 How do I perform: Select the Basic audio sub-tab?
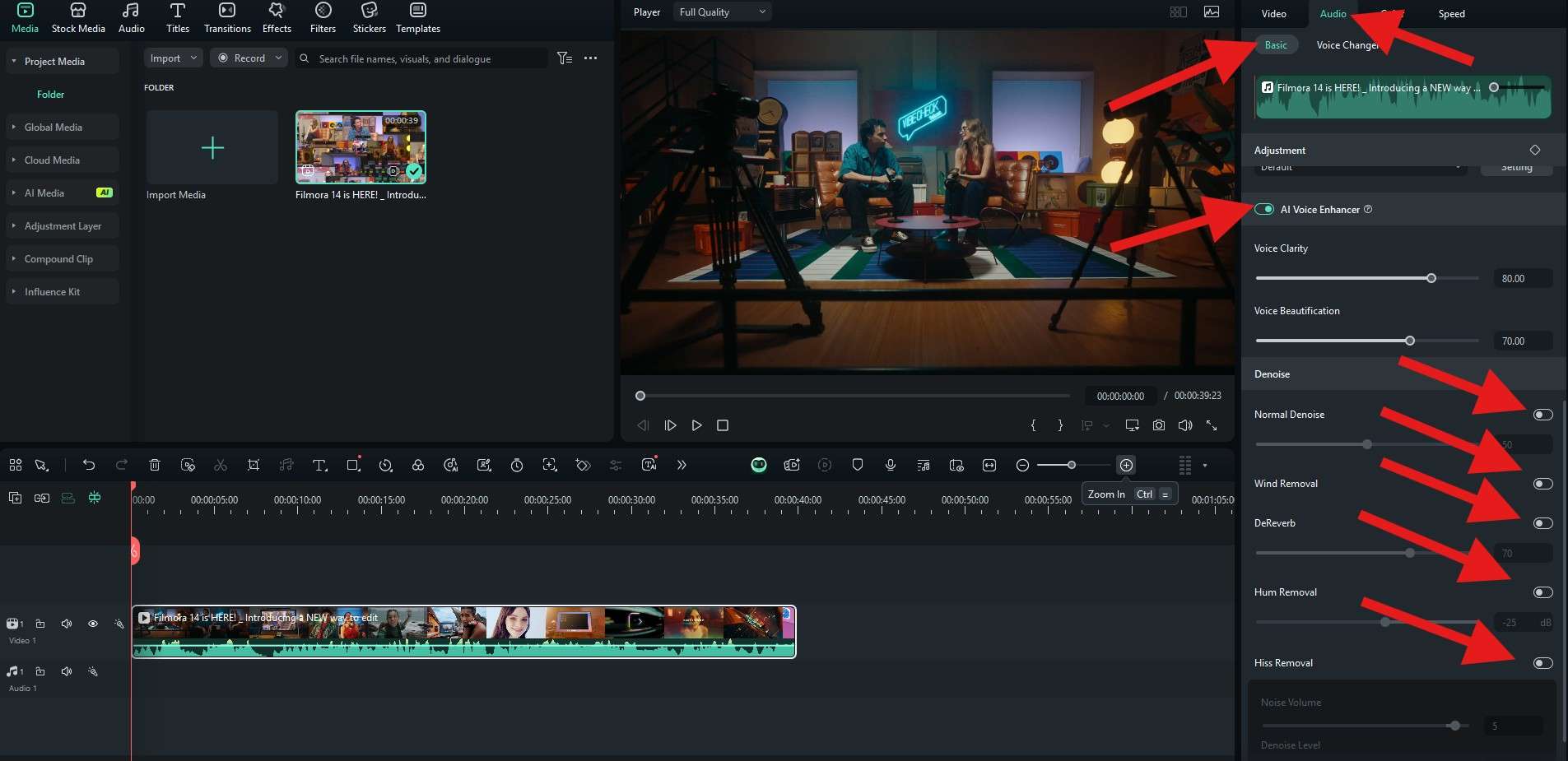[1276, 45]
